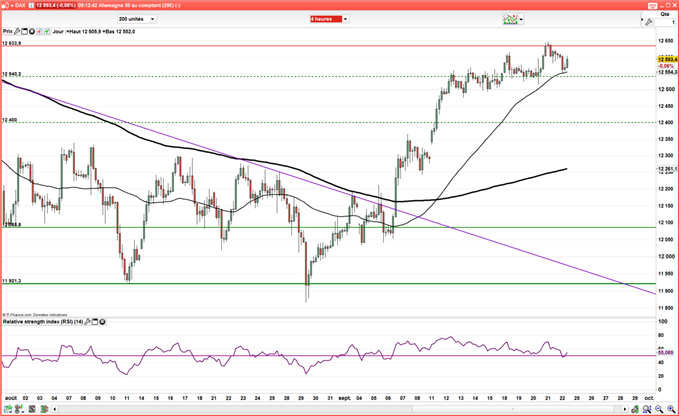
Task: Select the 4 heures timeframe field
Action: tap(326, 19)
